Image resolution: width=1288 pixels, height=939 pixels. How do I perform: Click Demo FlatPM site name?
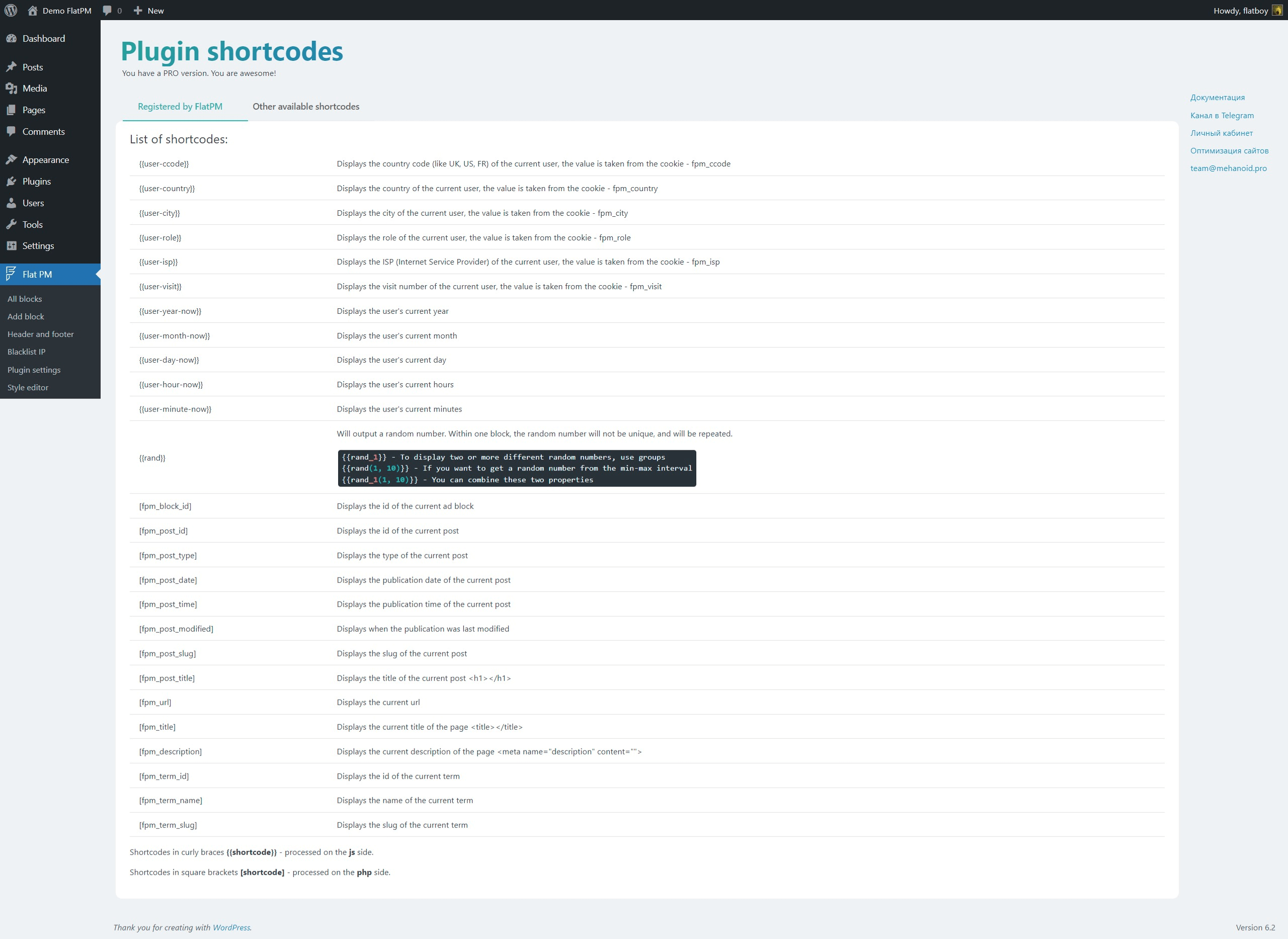click(66, 10)
